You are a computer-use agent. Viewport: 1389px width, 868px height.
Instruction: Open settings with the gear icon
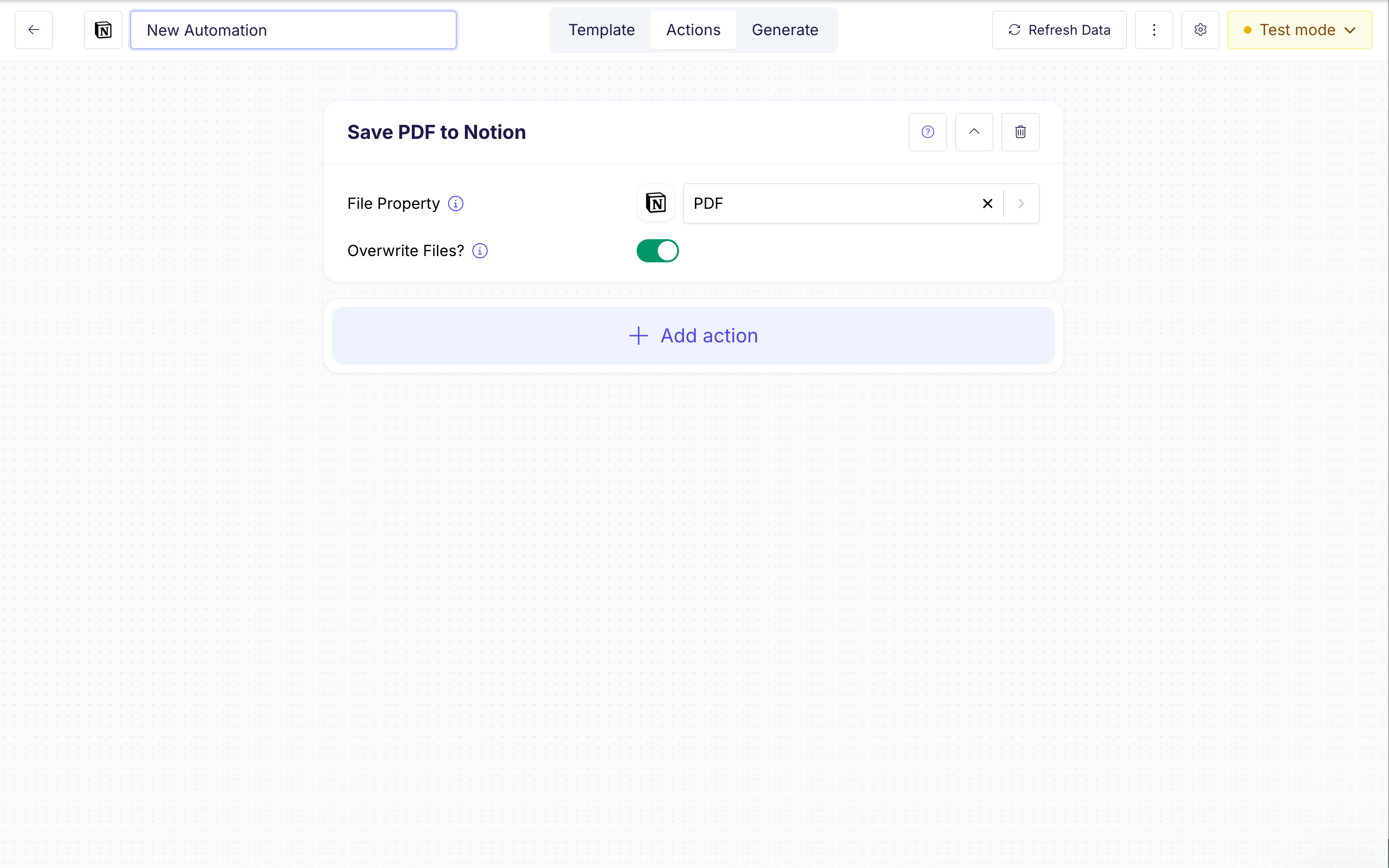(x=1200, y=30)
